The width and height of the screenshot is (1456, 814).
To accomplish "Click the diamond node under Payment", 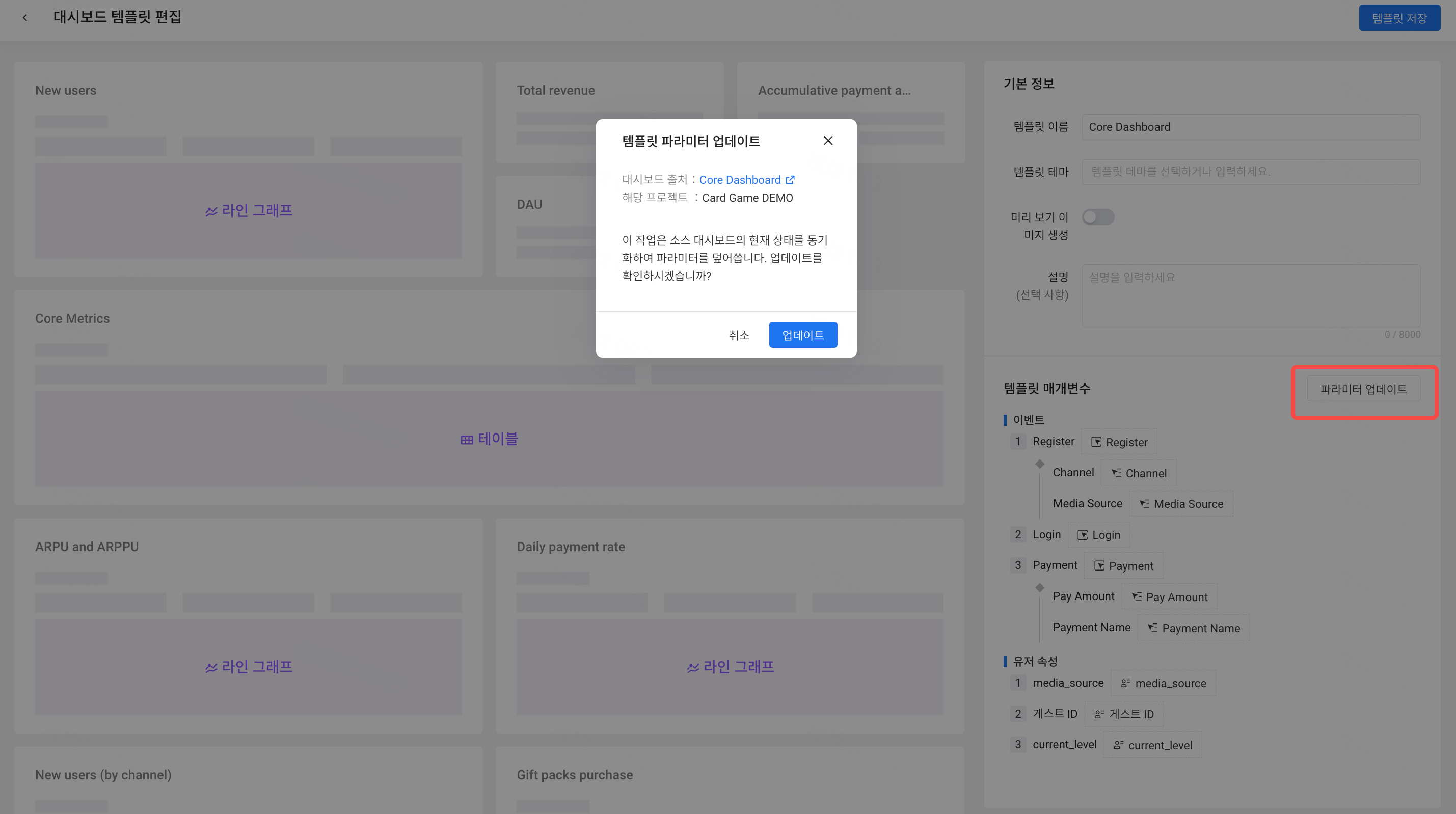I will pos(1039,588).
